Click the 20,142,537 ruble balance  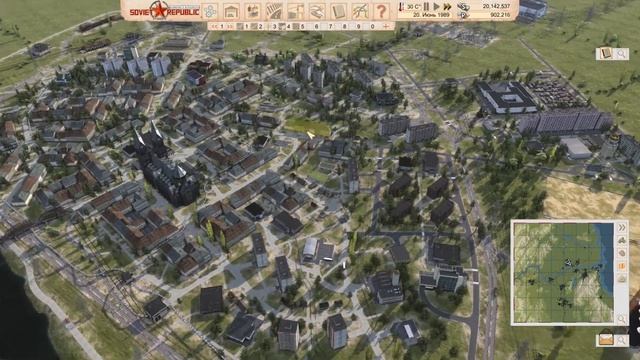tap(496, 6)
